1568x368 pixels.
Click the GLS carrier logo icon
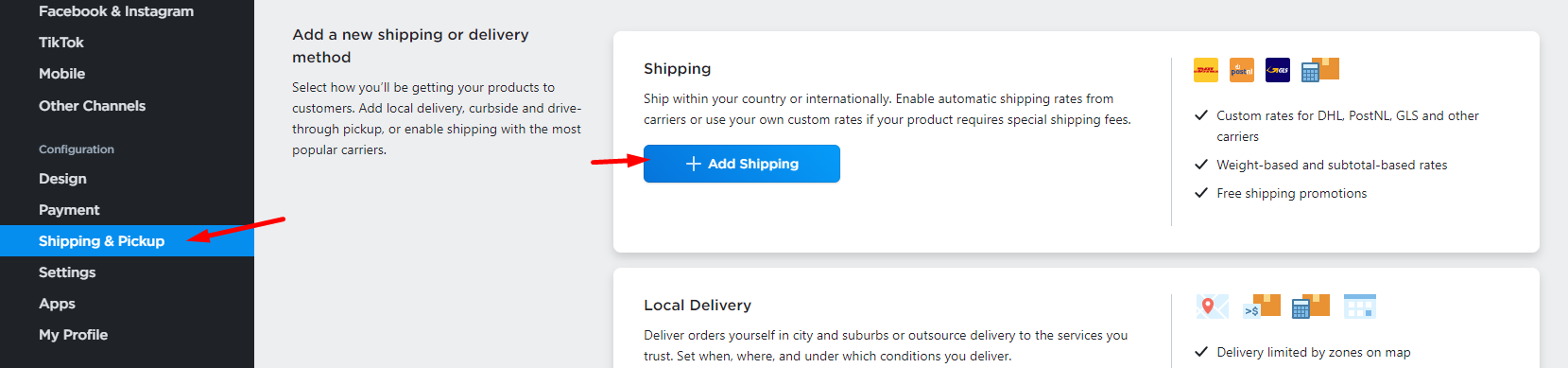(1277, 70)
